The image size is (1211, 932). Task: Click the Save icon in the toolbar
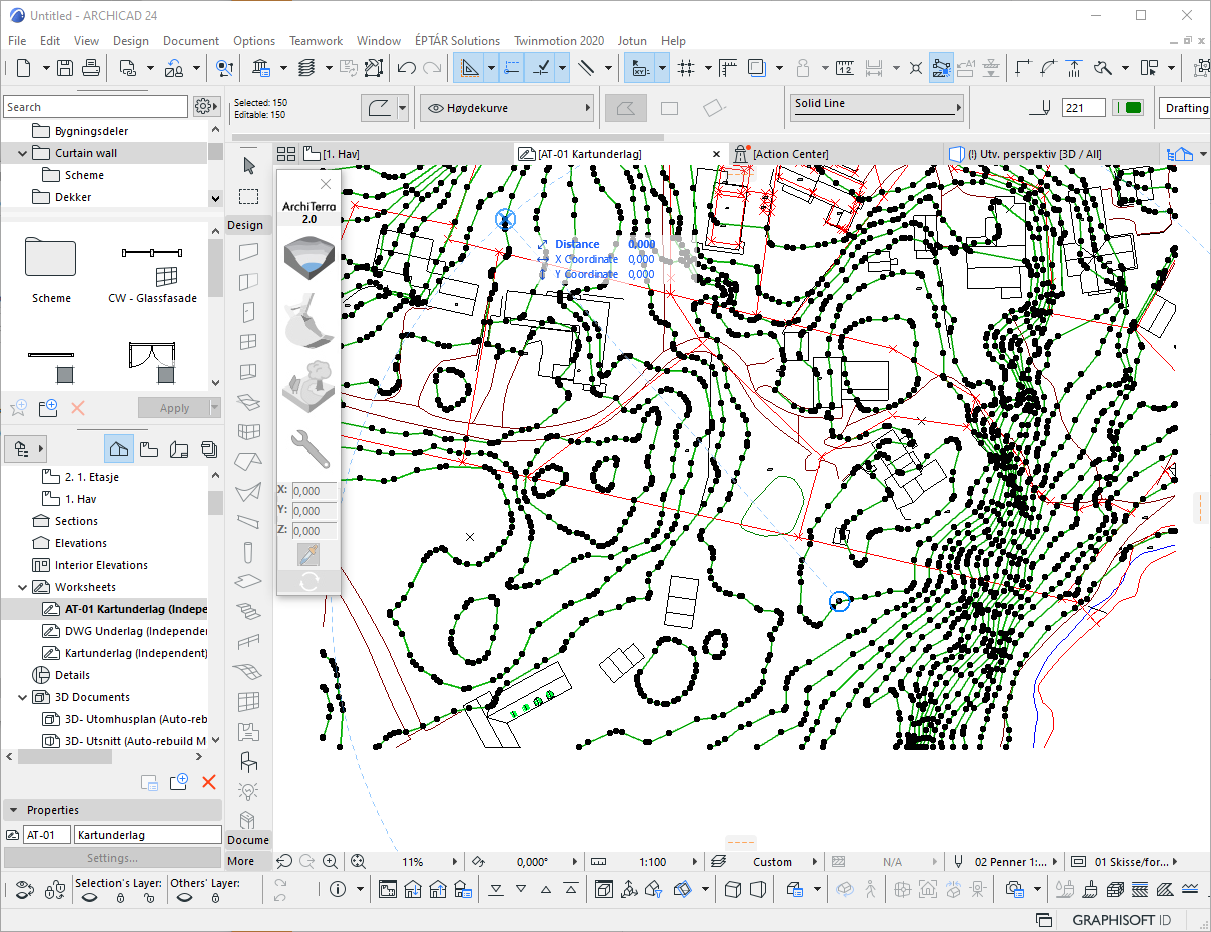coord(65,68)
